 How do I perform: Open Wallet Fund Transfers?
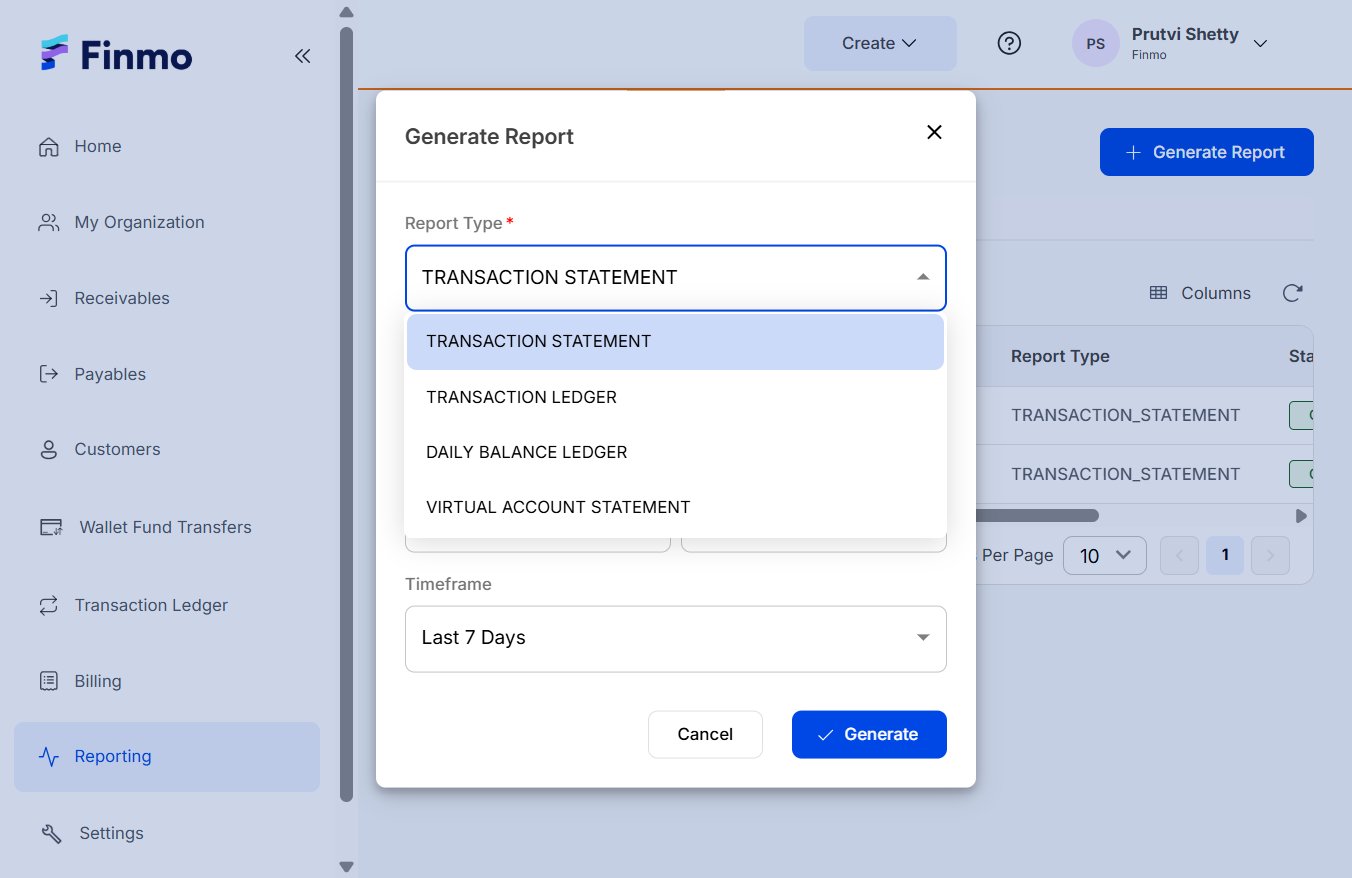pyautogui.click(x=167, y=527)
